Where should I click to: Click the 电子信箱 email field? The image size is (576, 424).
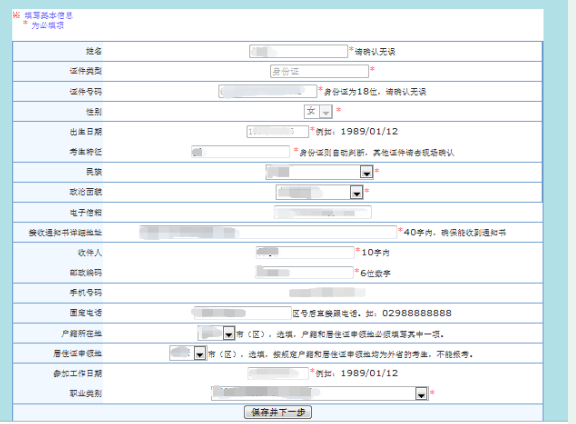323,212
